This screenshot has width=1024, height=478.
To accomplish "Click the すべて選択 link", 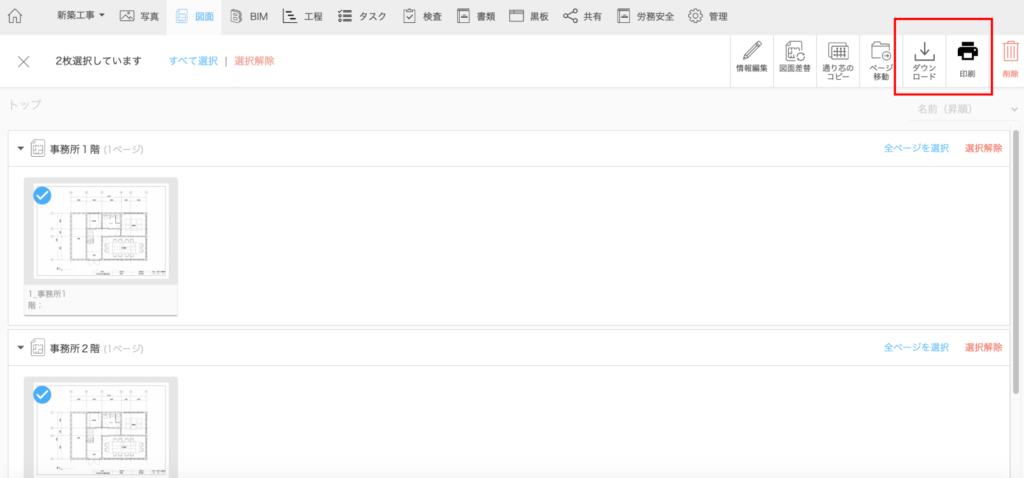I will [193, 61].
